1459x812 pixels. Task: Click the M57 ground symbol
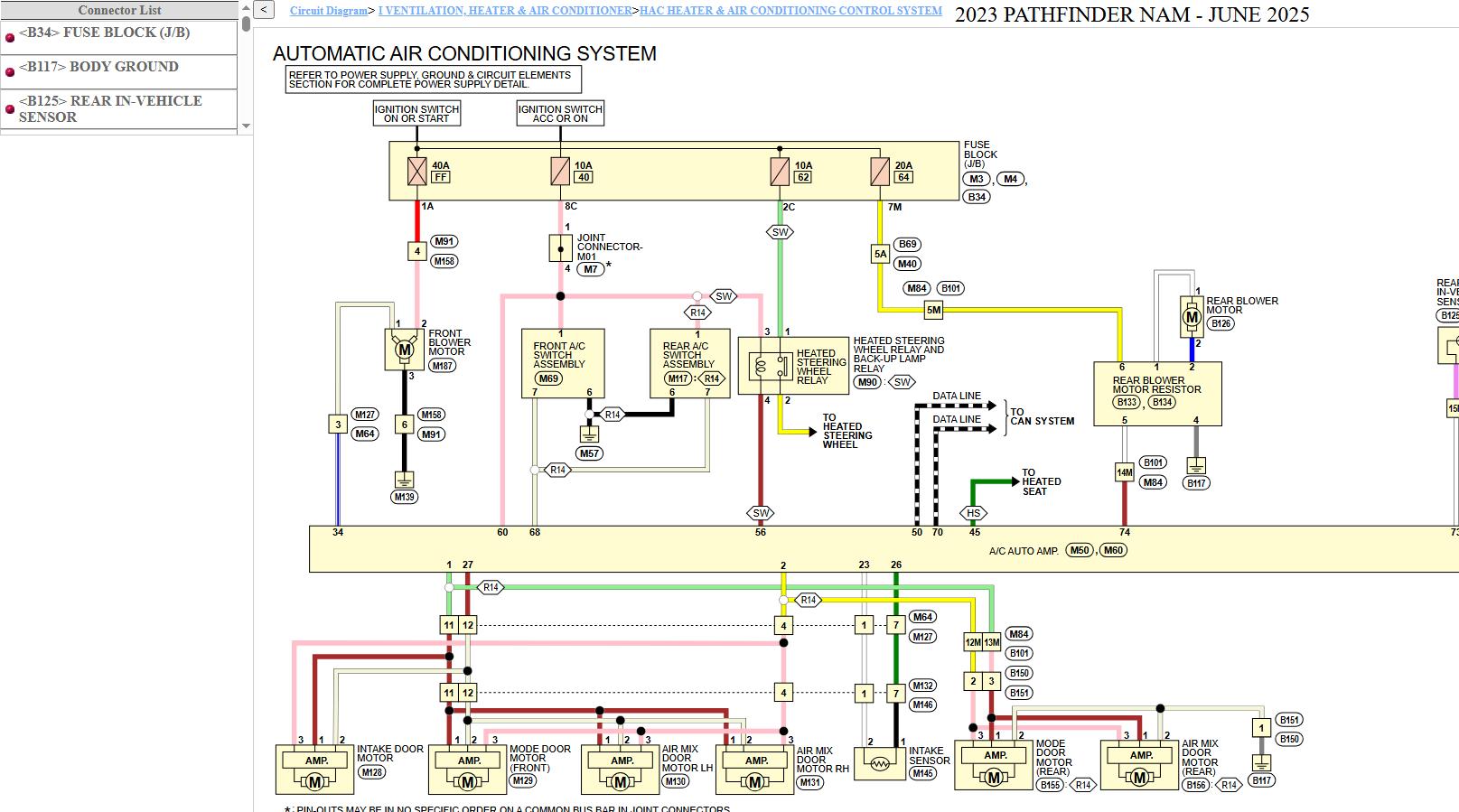[x=589, y=433]
